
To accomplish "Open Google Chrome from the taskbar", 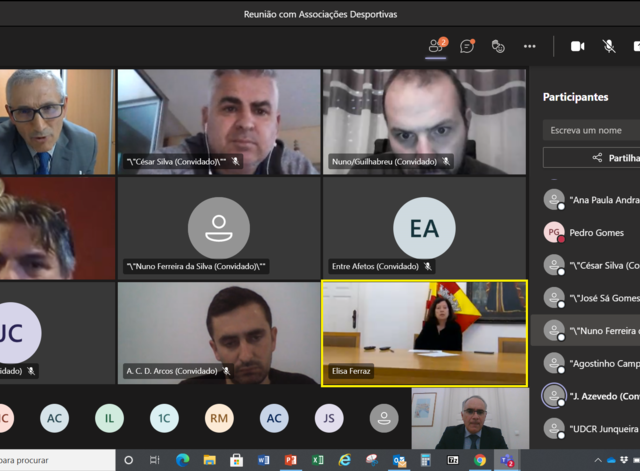I will tap(480, 460).
